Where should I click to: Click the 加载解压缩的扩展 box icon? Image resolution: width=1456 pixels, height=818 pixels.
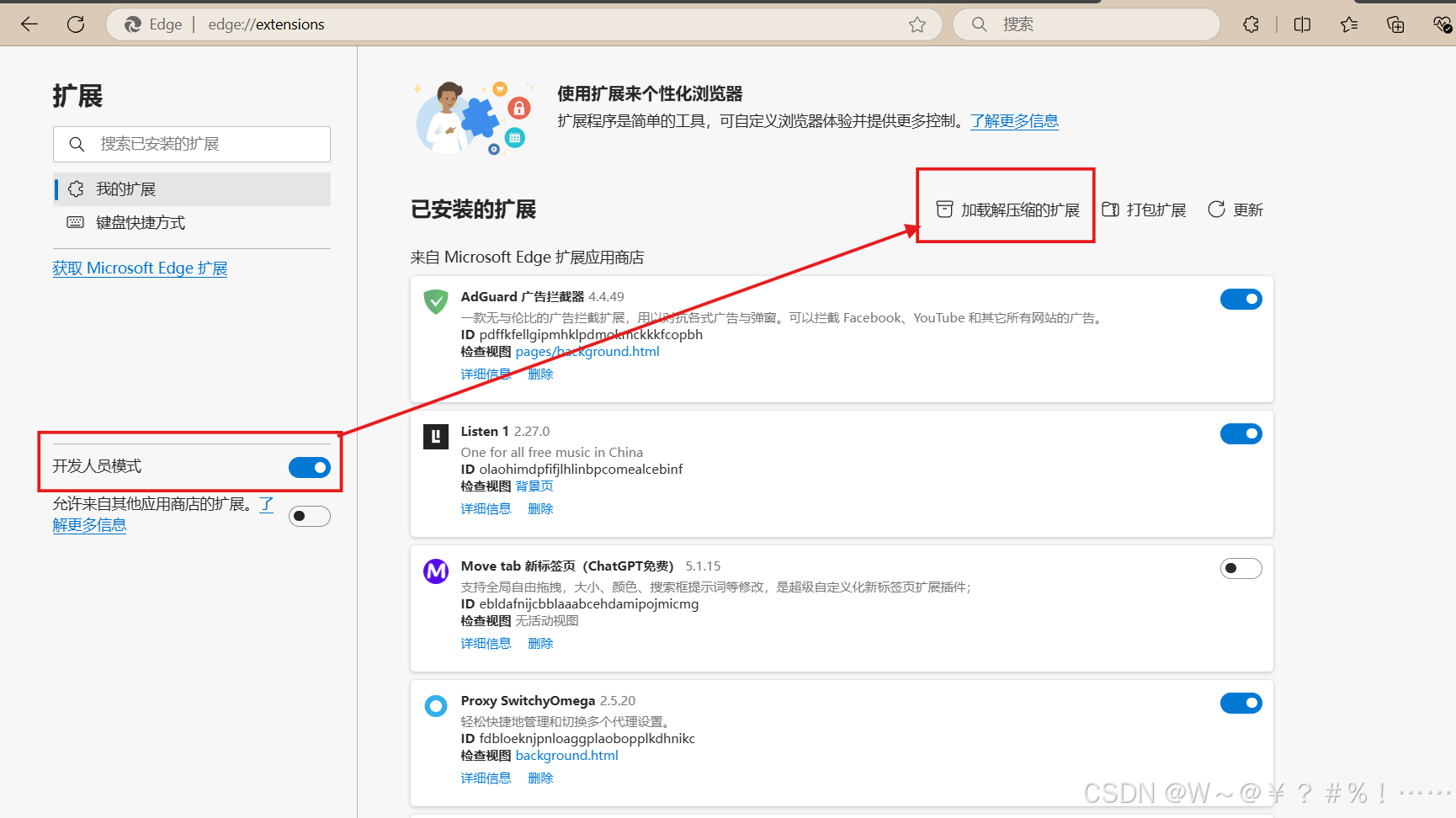coord(945,209)
